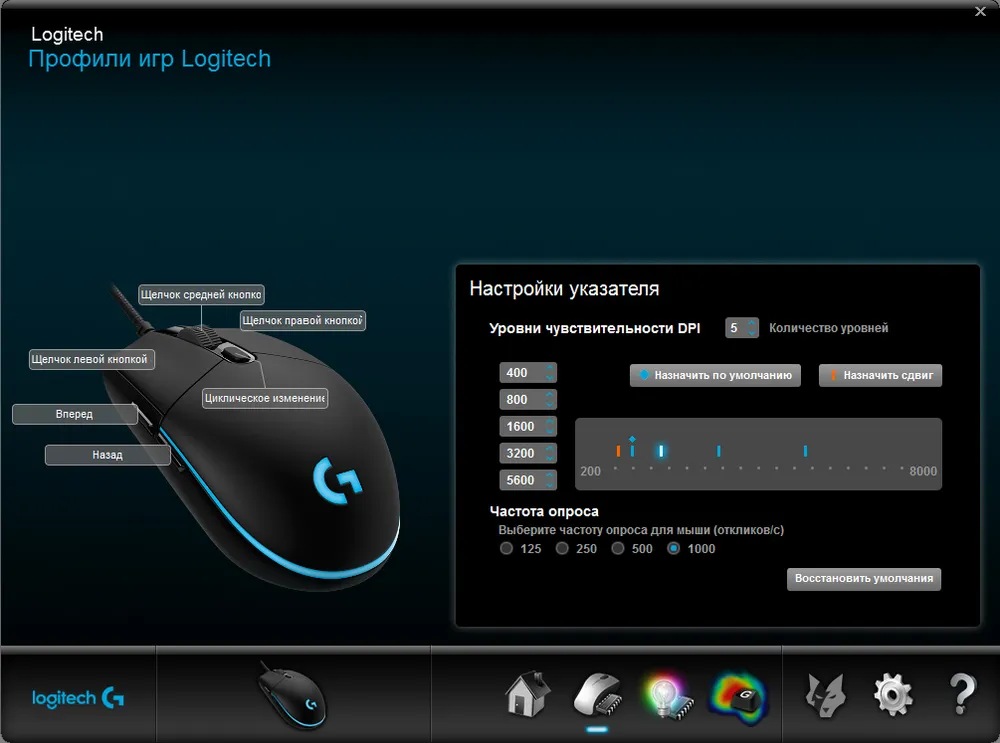
Task: Click the 'Профили игр Logitech' title
Action: (x=150, y=59)
